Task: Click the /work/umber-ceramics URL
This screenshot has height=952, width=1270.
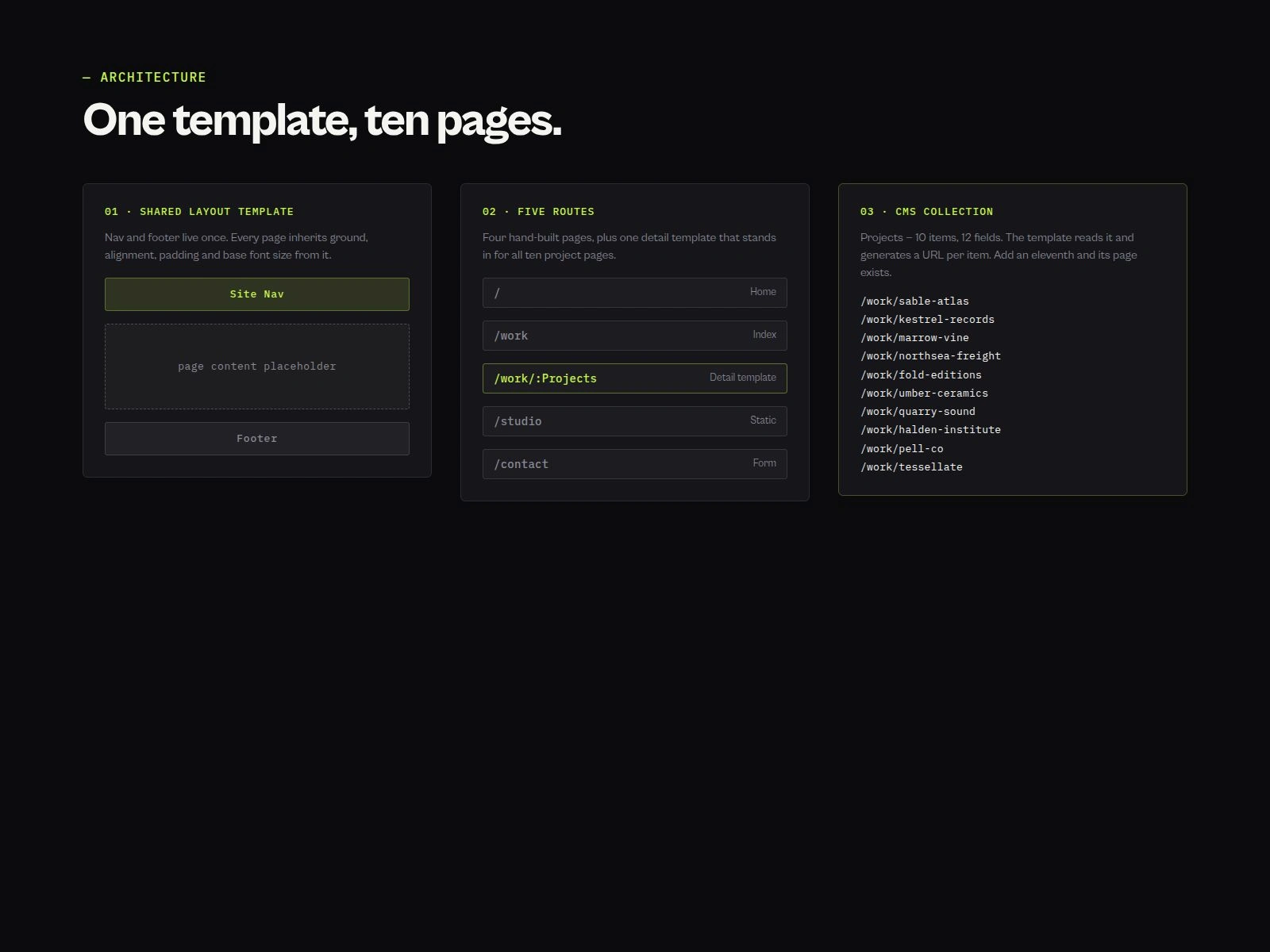Action: pyautogui.click(x=924, y=393)
